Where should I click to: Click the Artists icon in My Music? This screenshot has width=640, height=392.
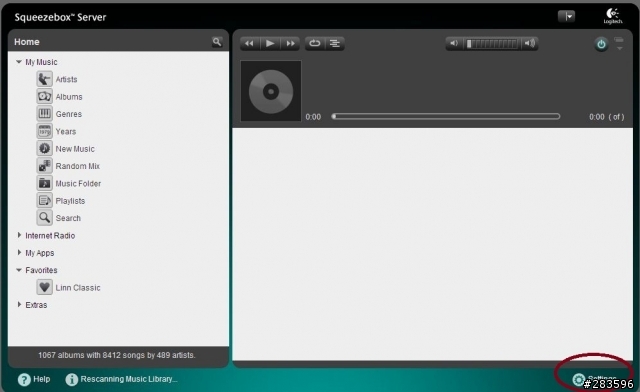pos(44,79)
